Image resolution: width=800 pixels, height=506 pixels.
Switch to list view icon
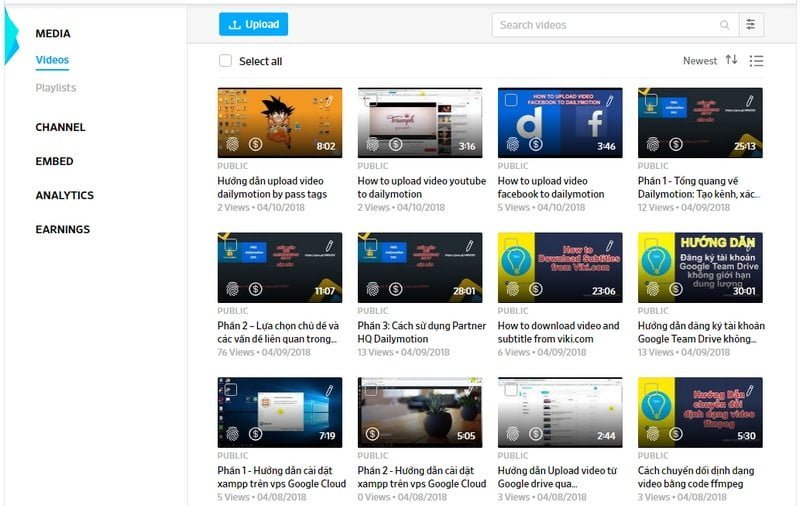756,61
